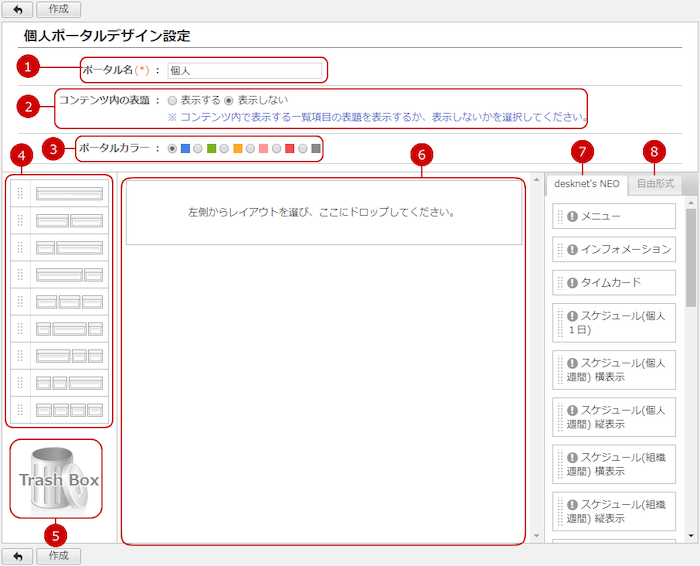Screen dimensions: 700x566
Task: Select the インフォメーション content item
Action: pos(612,250)
